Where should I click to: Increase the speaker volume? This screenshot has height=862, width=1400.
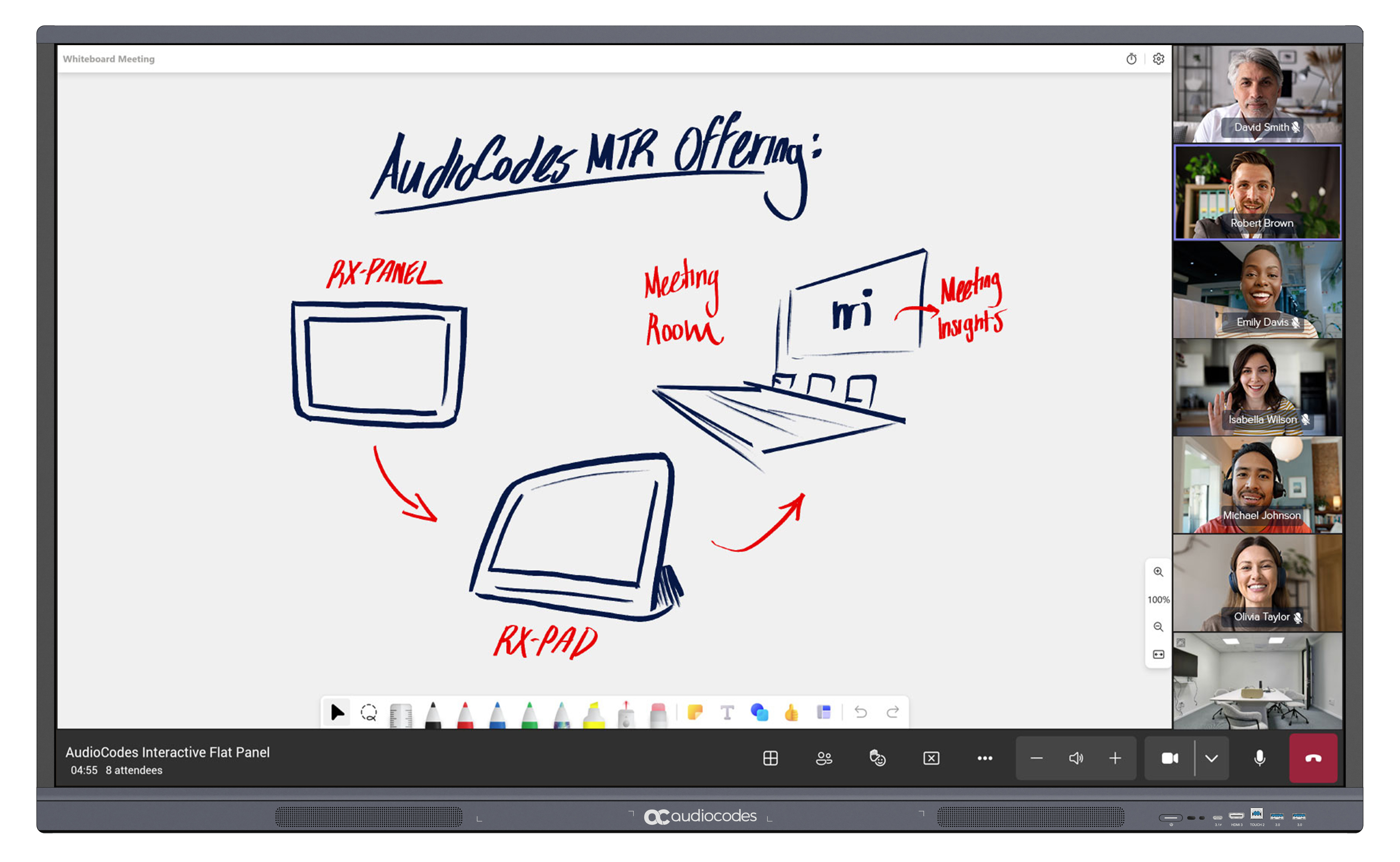point(1115,758)
